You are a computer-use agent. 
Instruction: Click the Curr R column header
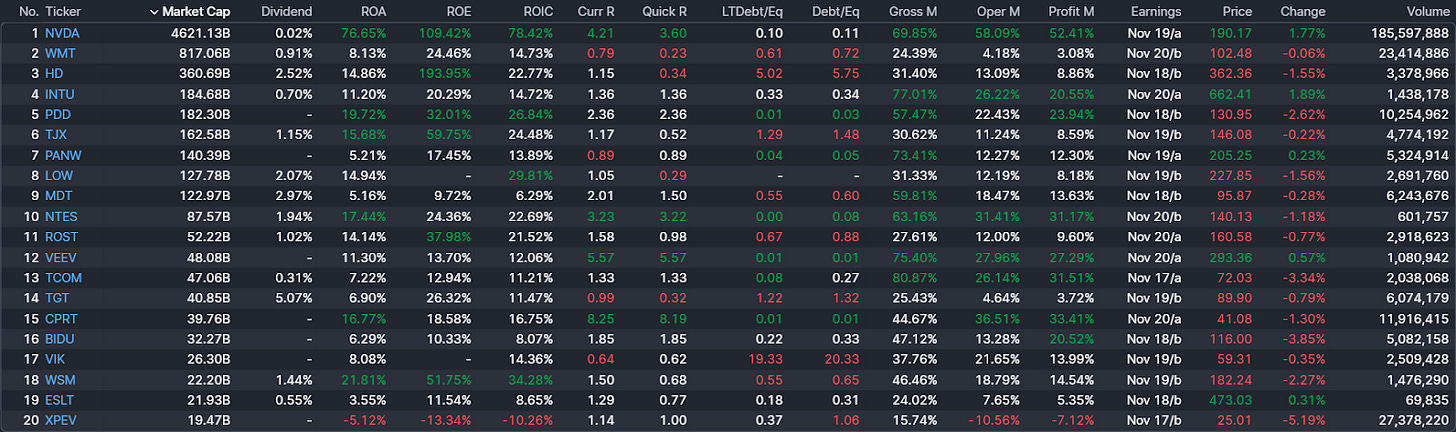[596, 12]
